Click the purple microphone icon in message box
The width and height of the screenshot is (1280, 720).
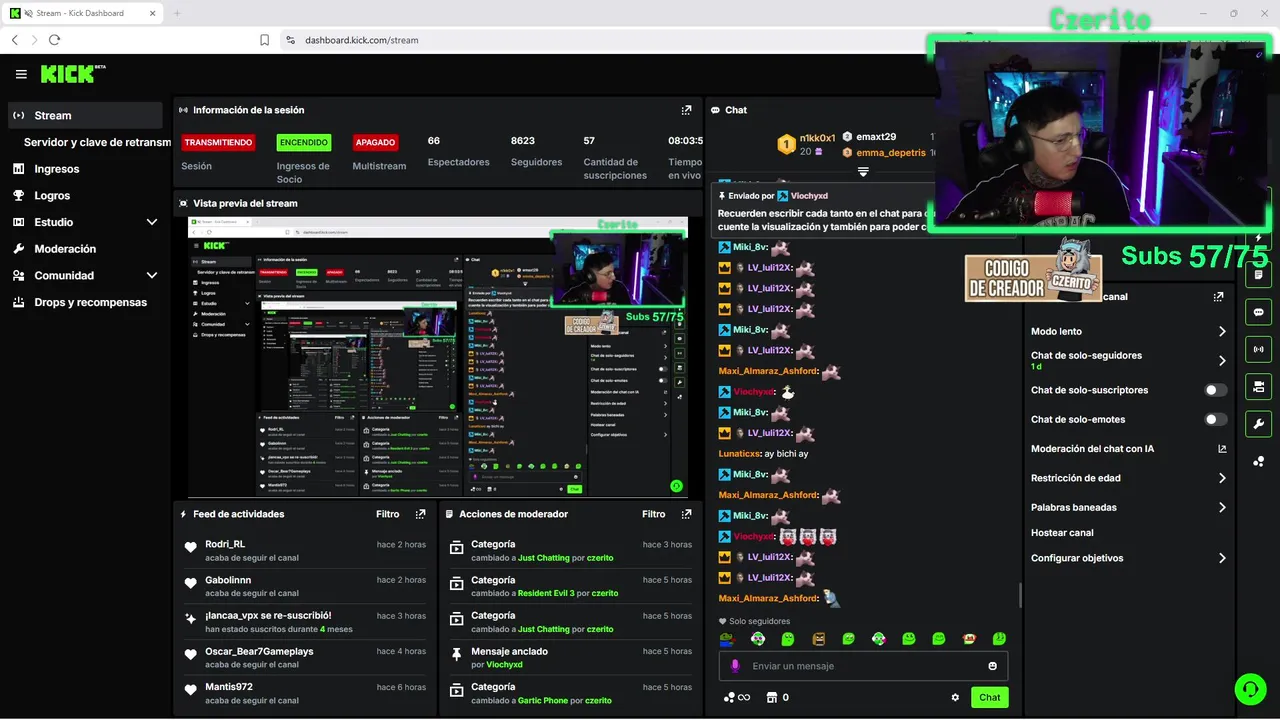coord(735,666)
